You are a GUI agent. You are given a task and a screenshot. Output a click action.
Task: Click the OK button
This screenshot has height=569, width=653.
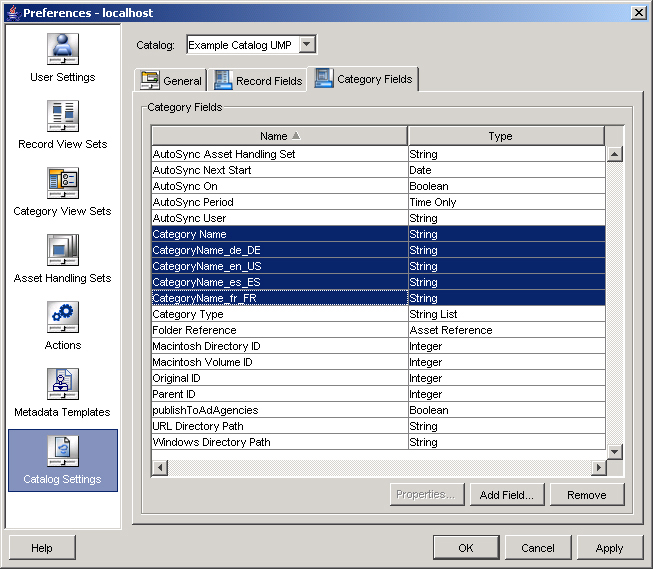[466, 547]
